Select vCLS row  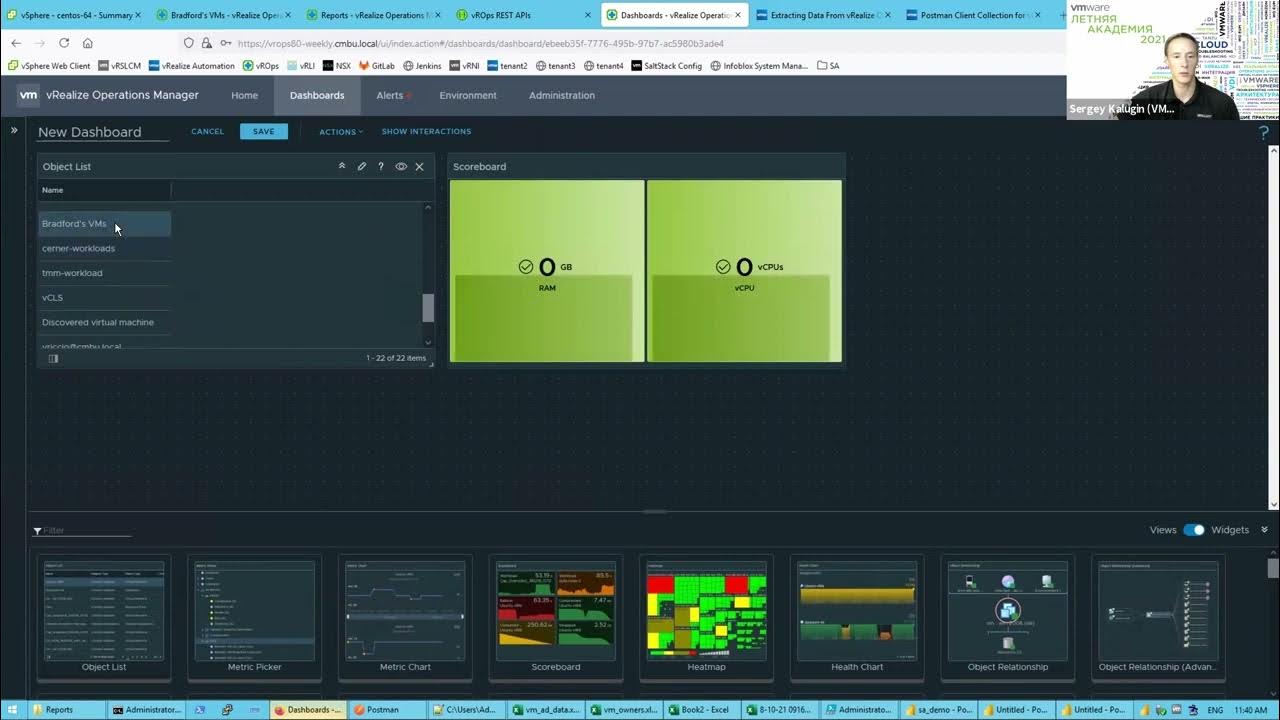tap(105, 297)
